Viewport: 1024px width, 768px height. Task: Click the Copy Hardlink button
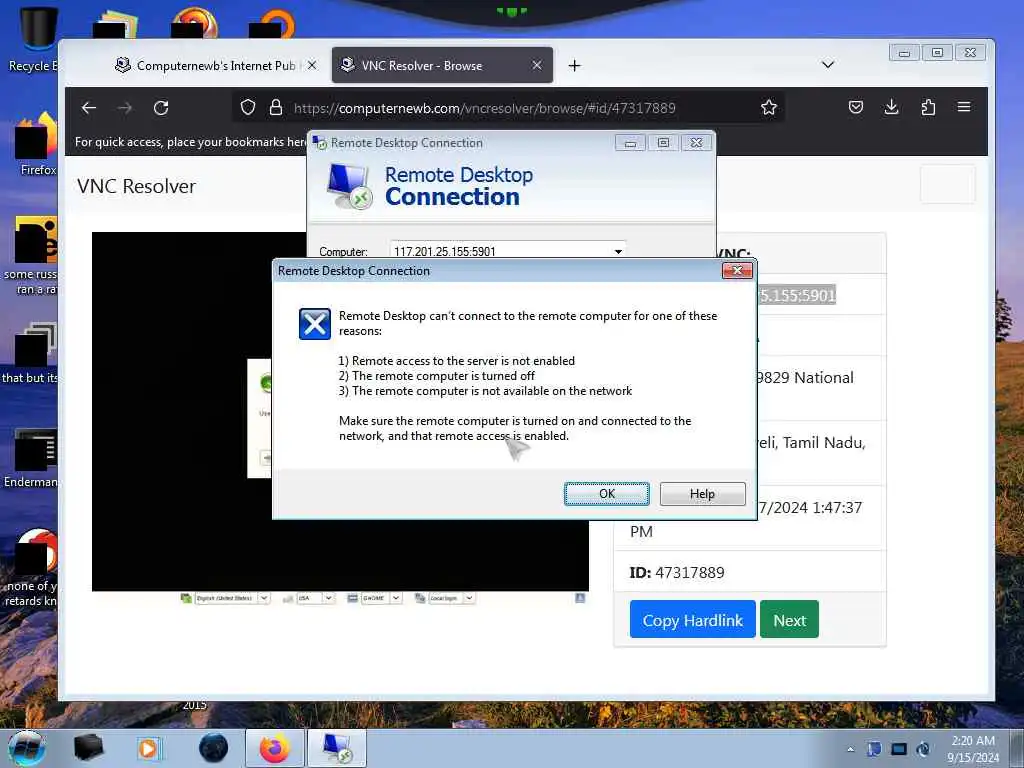point(692,620)
